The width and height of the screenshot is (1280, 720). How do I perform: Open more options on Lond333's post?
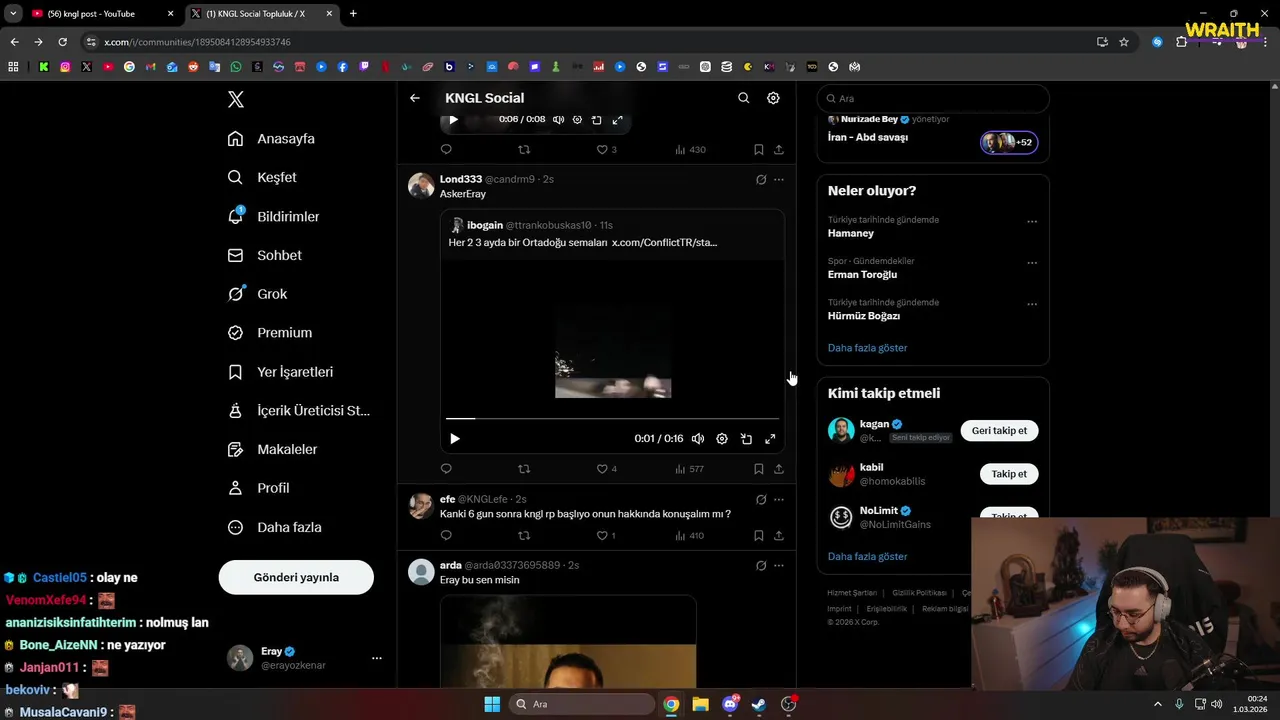(779, 179)
